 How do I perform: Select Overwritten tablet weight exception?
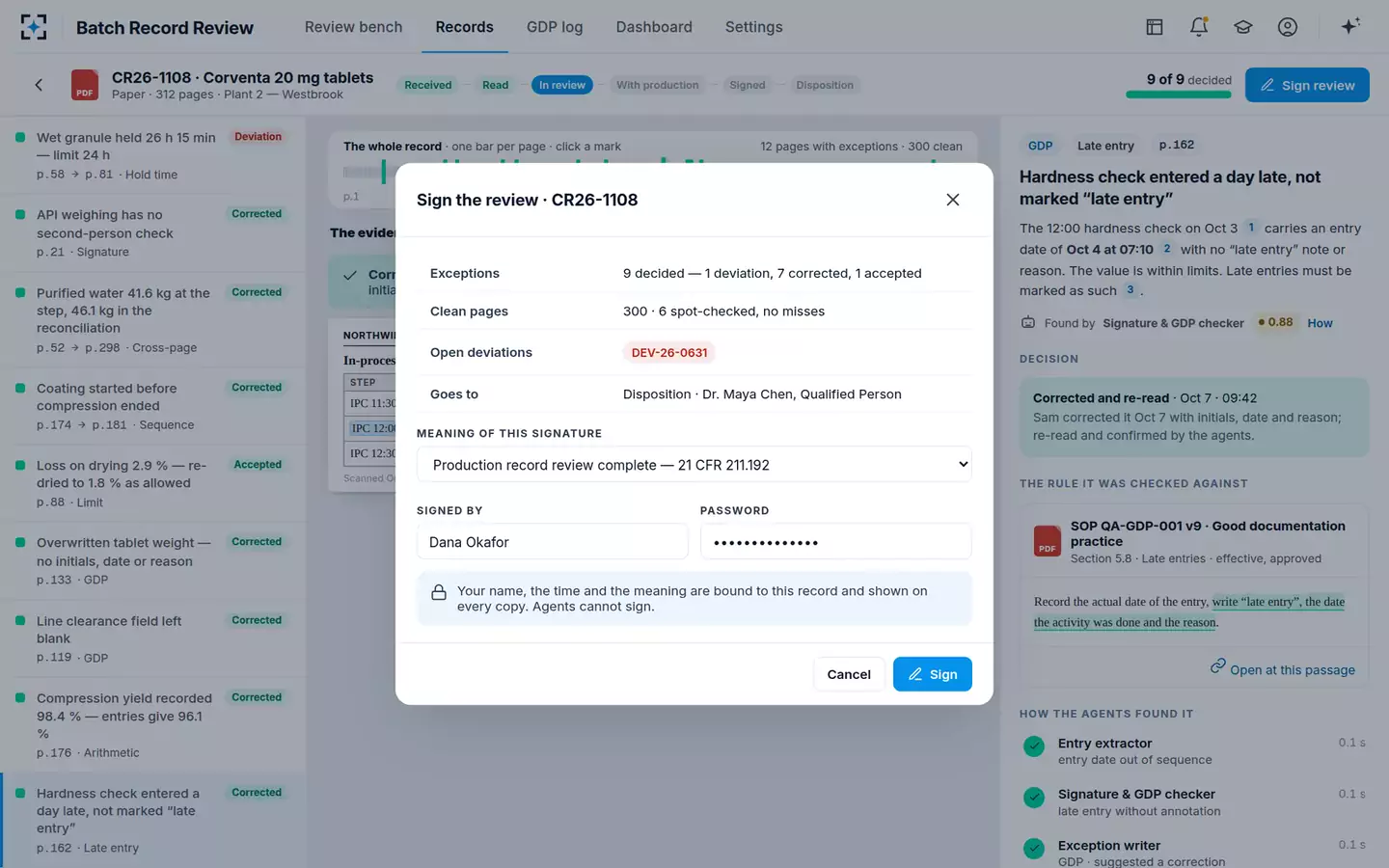click(154, 560)
